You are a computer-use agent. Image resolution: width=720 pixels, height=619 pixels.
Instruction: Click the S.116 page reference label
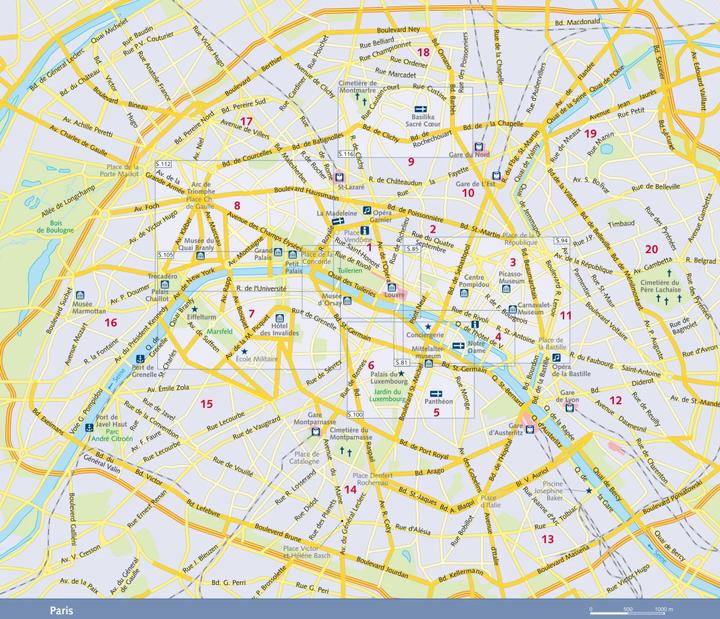pyautogui.click(x=346, y=153)
